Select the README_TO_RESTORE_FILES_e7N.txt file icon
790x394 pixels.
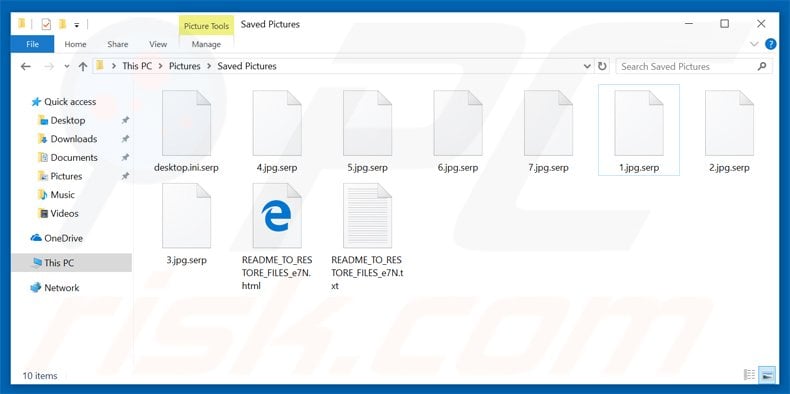pyautogui.click(x=367, y=216)
